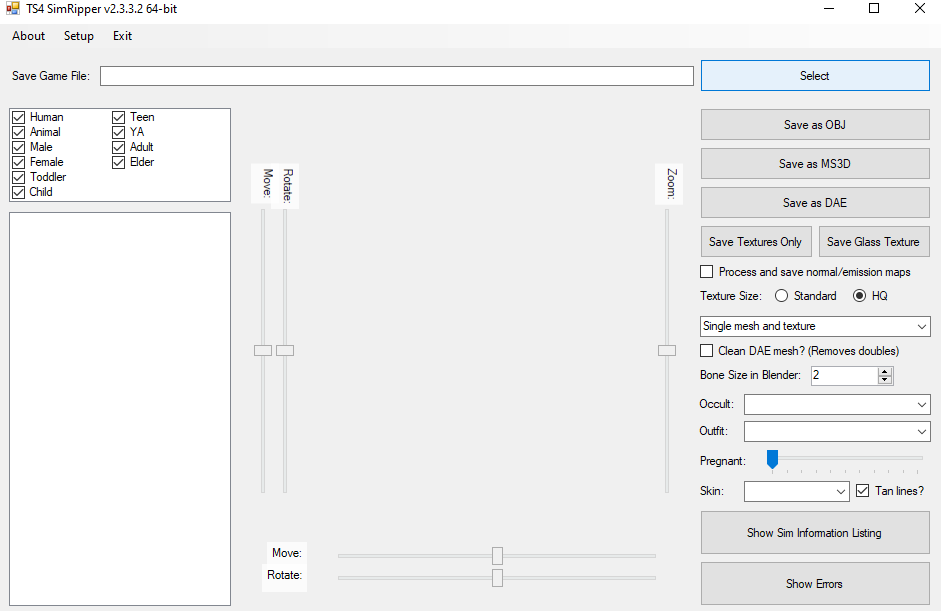Decrease Bone Size with down arrow

[885, 380]
